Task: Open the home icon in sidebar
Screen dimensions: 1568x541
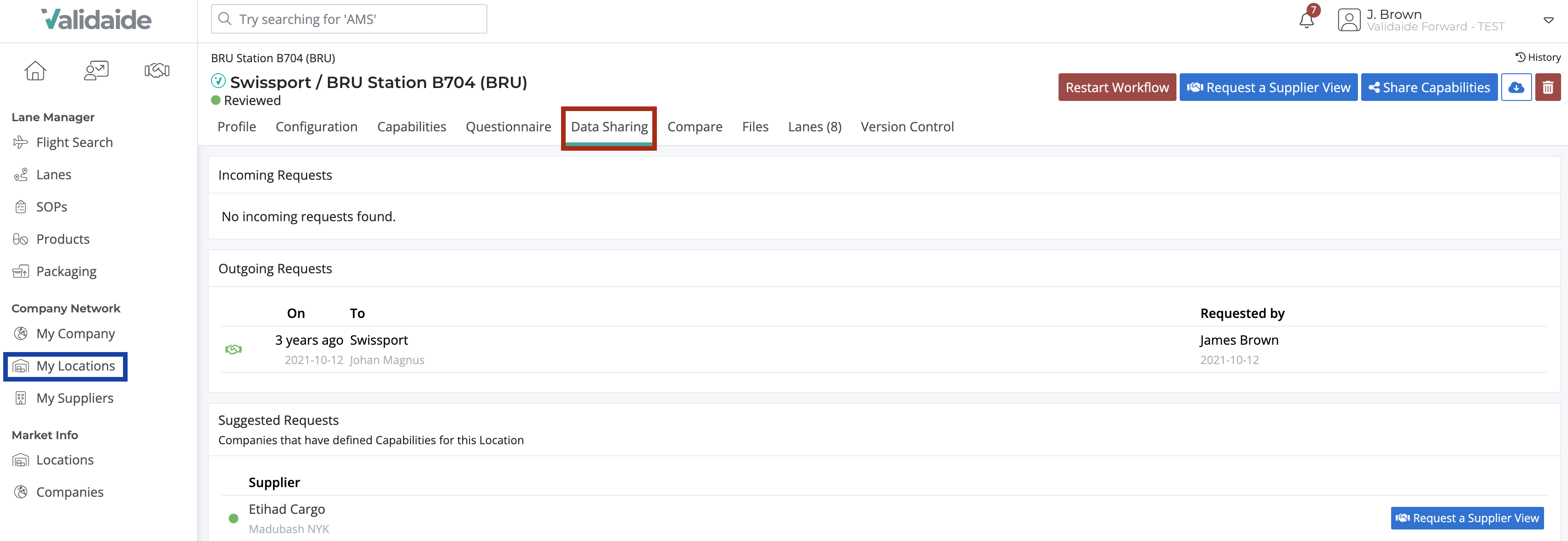Action: pos(35,71)
